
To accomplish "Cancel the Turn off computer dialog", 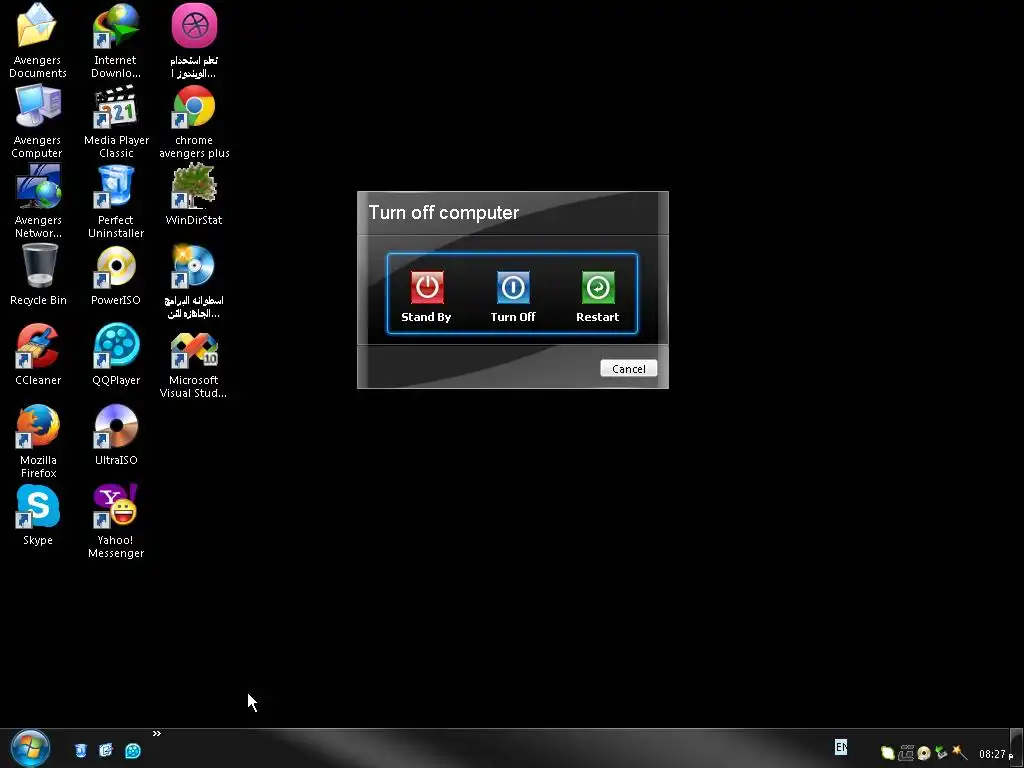I will click(x=628, y=369).
